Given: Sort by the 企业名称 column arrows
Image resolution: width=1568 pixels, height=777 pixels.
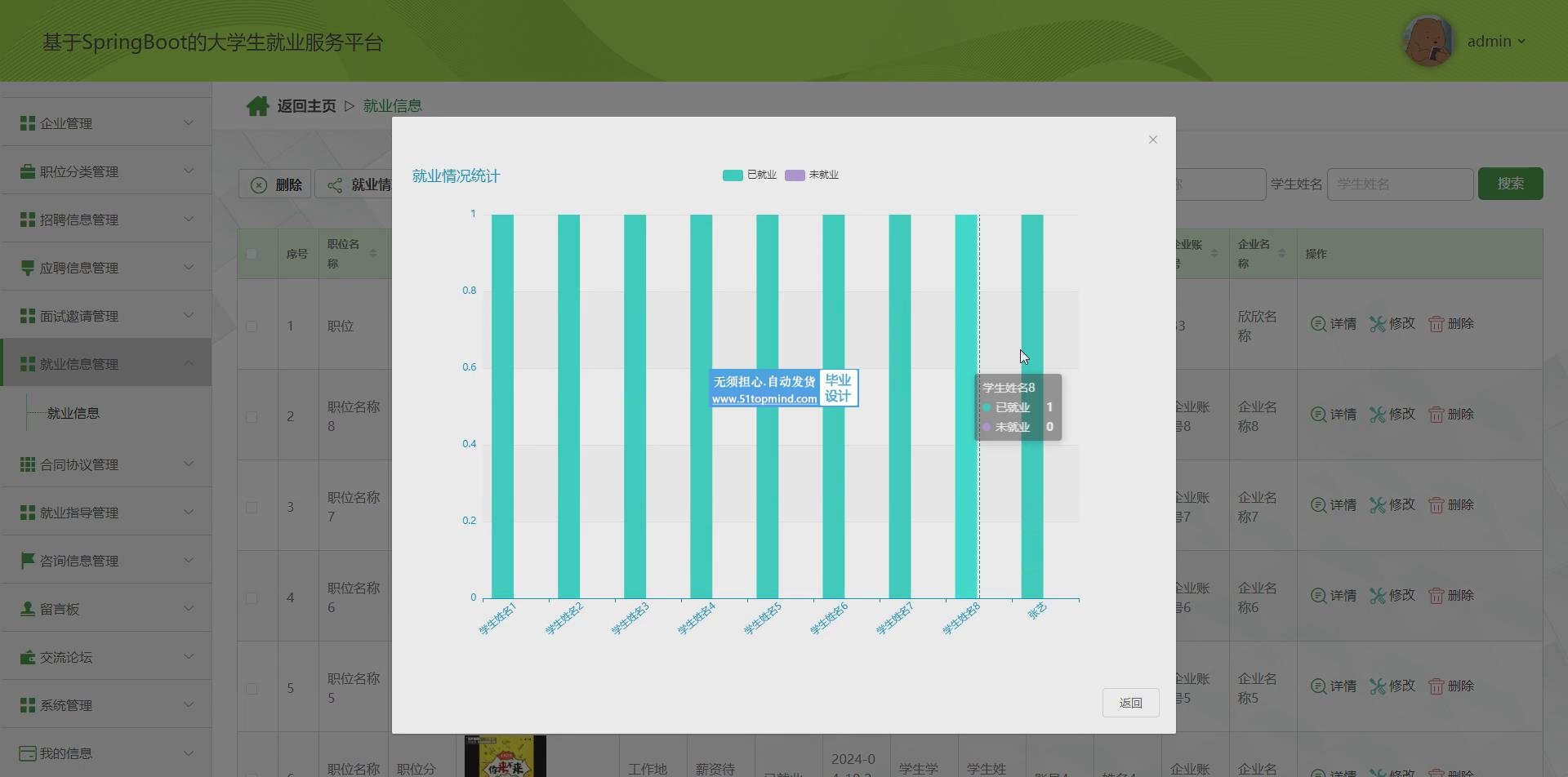Looking at the screenshot, I should [x=1282, y=254].
